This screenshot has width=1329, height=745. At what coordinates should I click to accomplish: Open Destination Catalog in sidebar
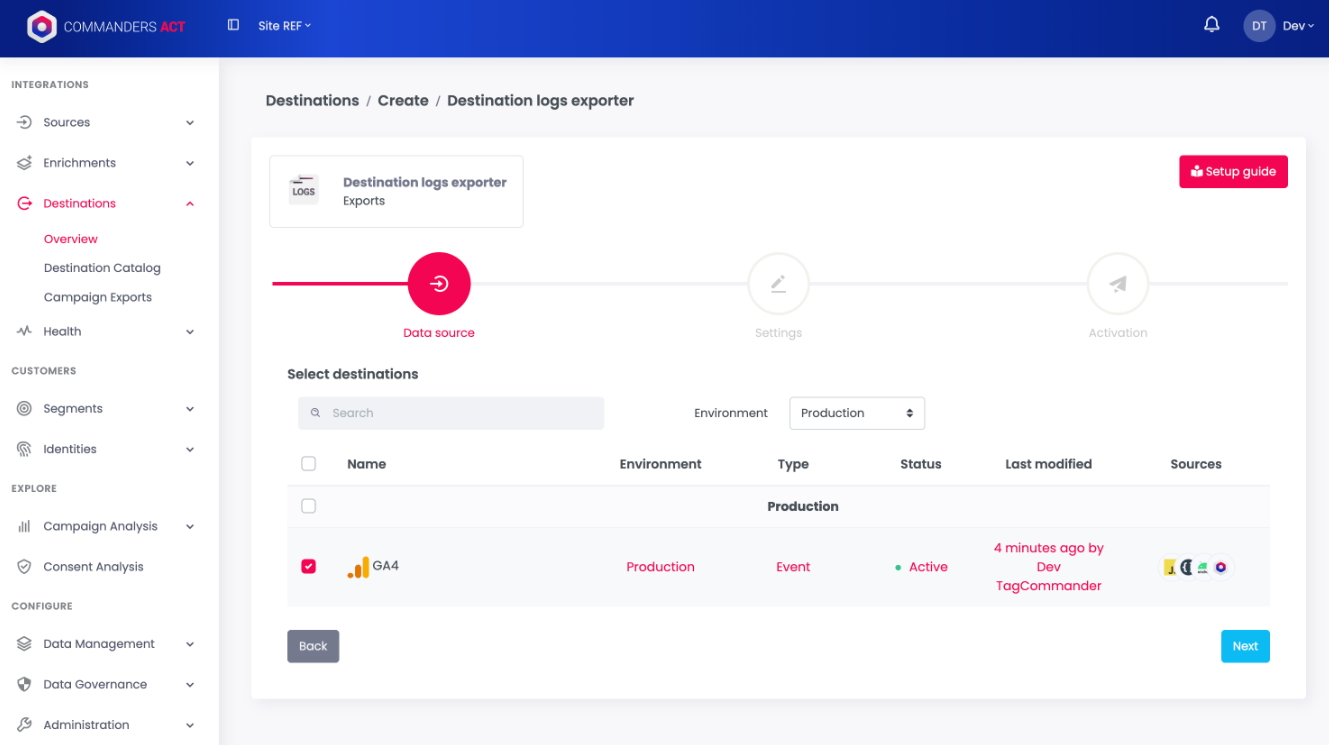pyautogui.click(x=102, y=268)
